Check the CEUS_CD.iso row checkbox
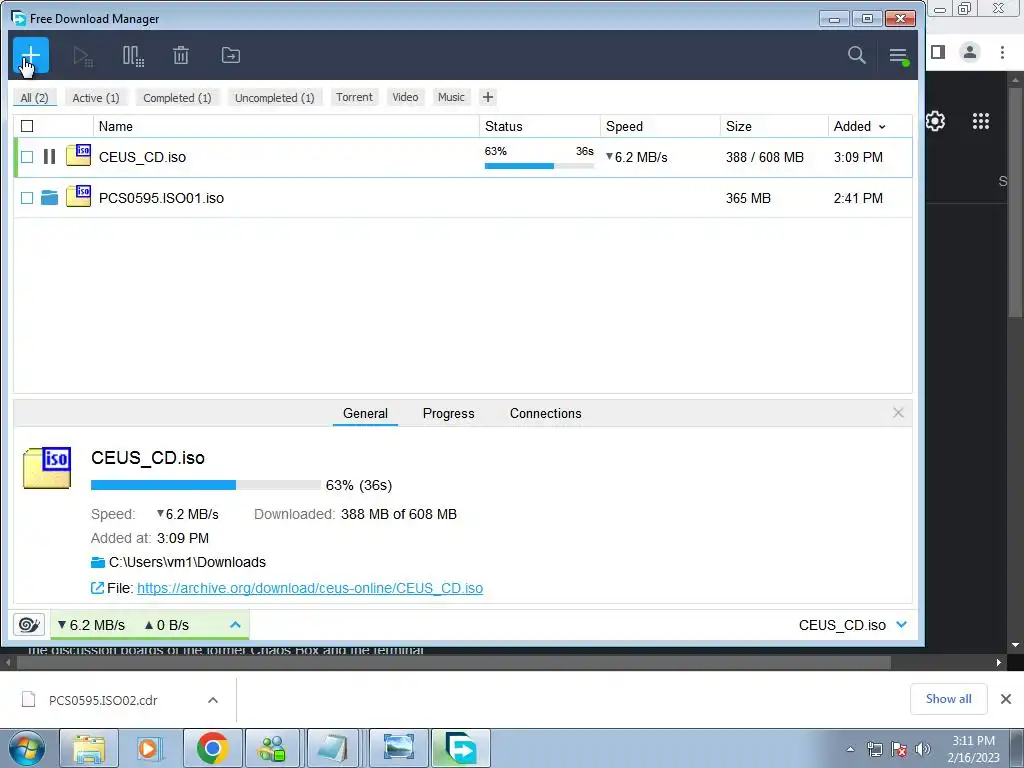 pos(27,157)
